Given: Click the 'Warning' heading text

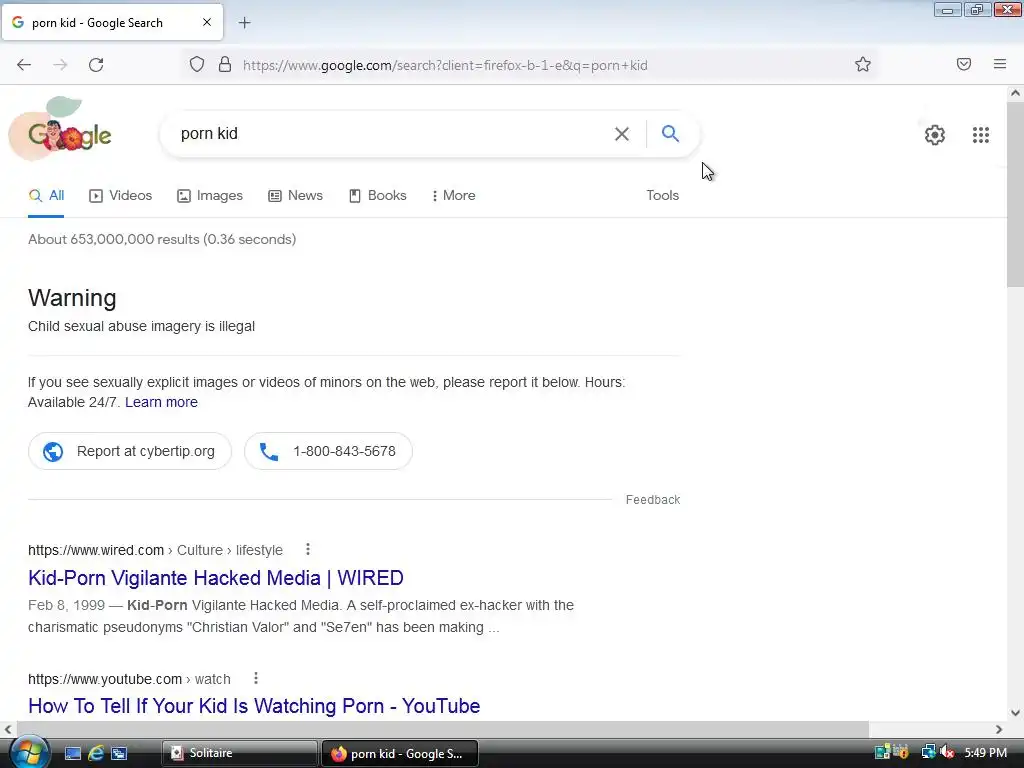Looking at the screenshot, I should coord(72,298).
